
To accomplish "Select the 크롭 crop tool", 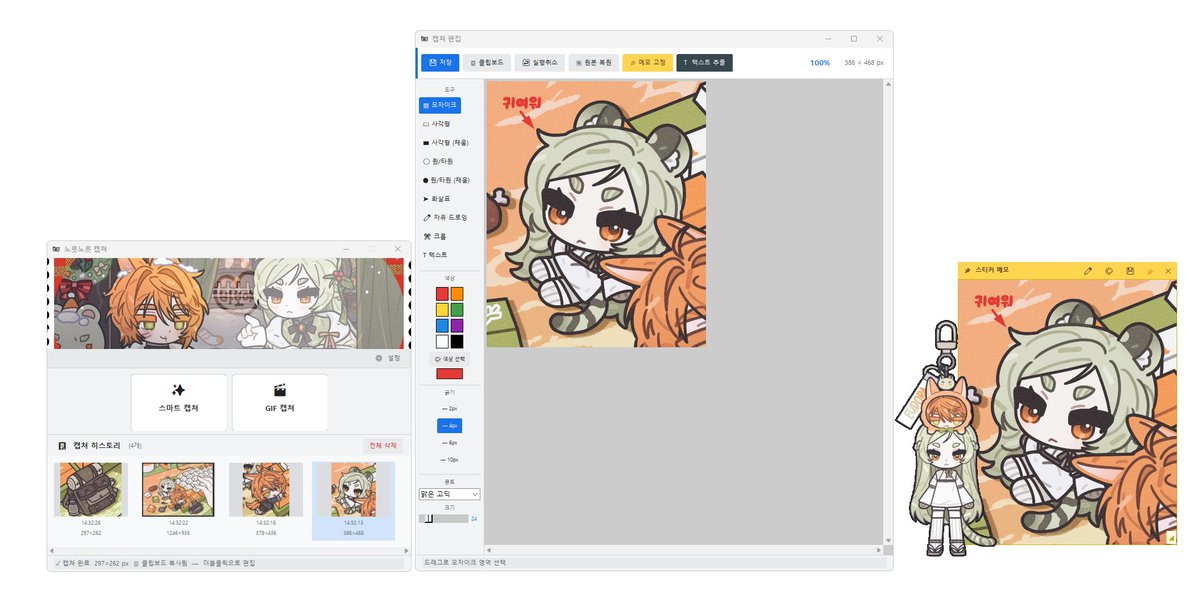I will pos(434,236).
